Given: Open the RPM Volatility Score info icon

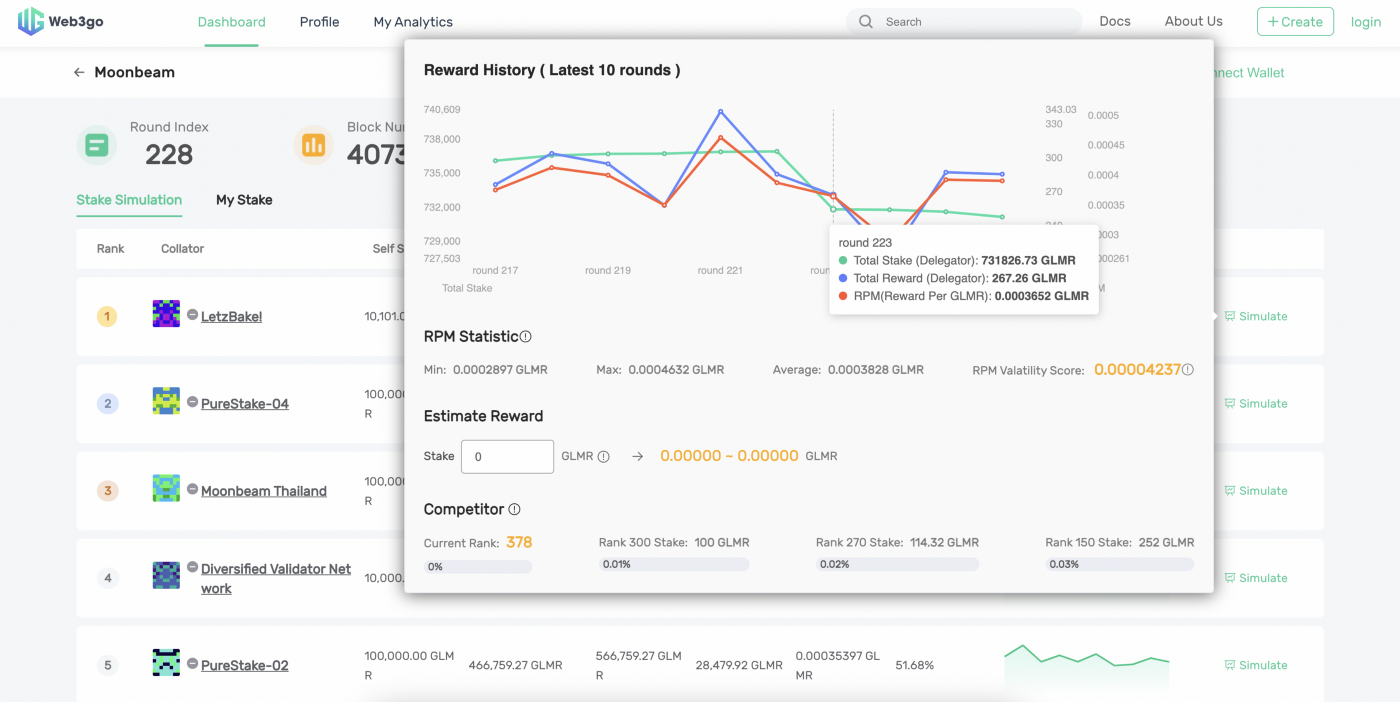Looking at the screenshot, I should 1188,370.
